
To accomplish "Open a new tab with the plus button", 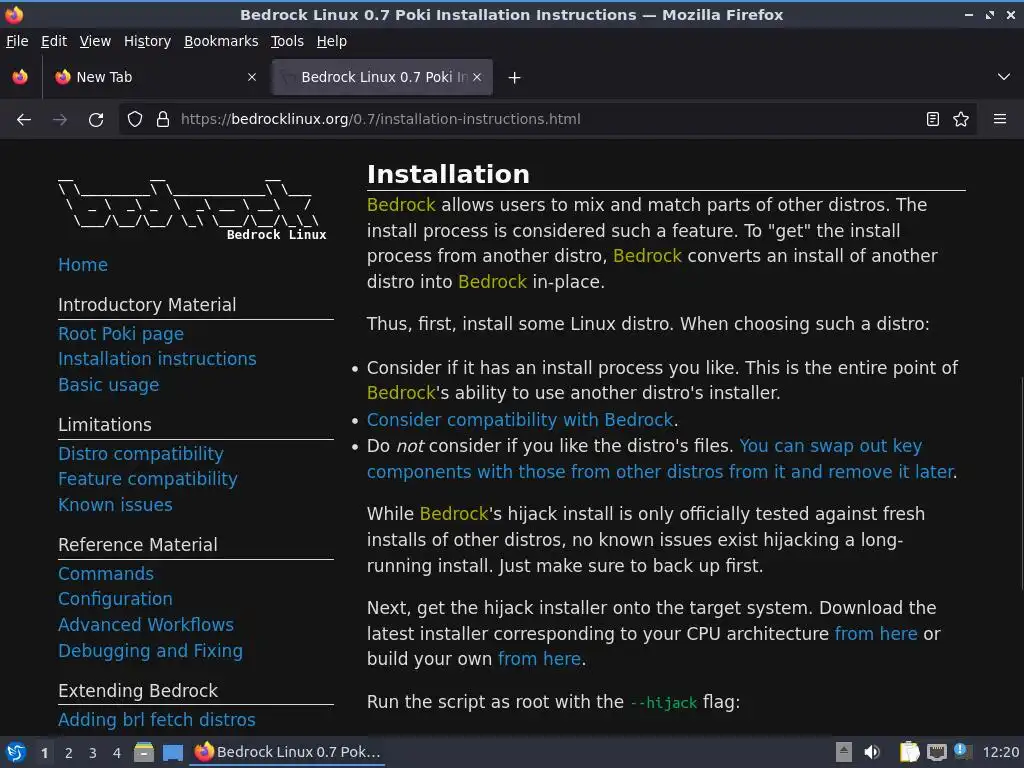I will [515, 78].
